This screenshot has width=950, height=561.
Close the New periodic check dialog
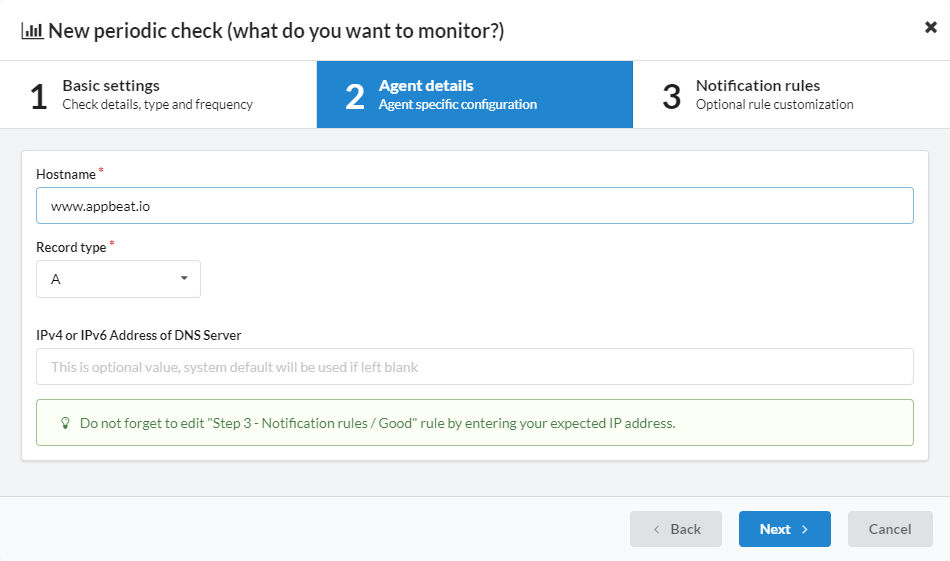coord(931,27)
